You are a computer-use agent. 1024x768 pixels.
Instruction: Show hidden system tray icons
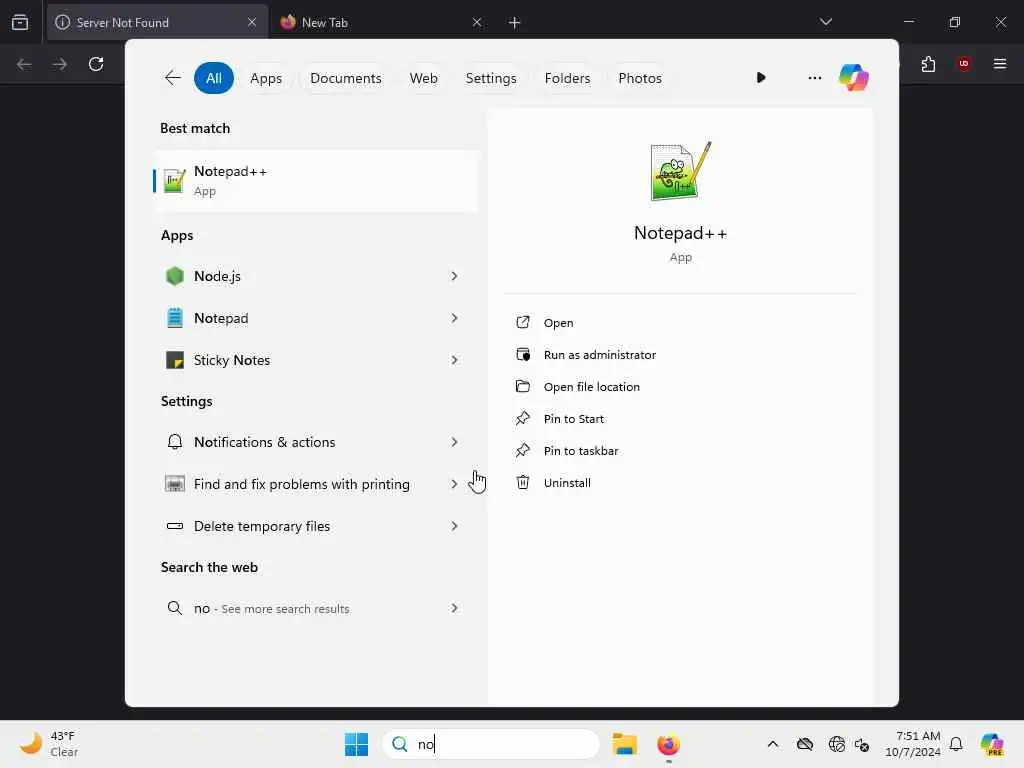click(773, 744)
